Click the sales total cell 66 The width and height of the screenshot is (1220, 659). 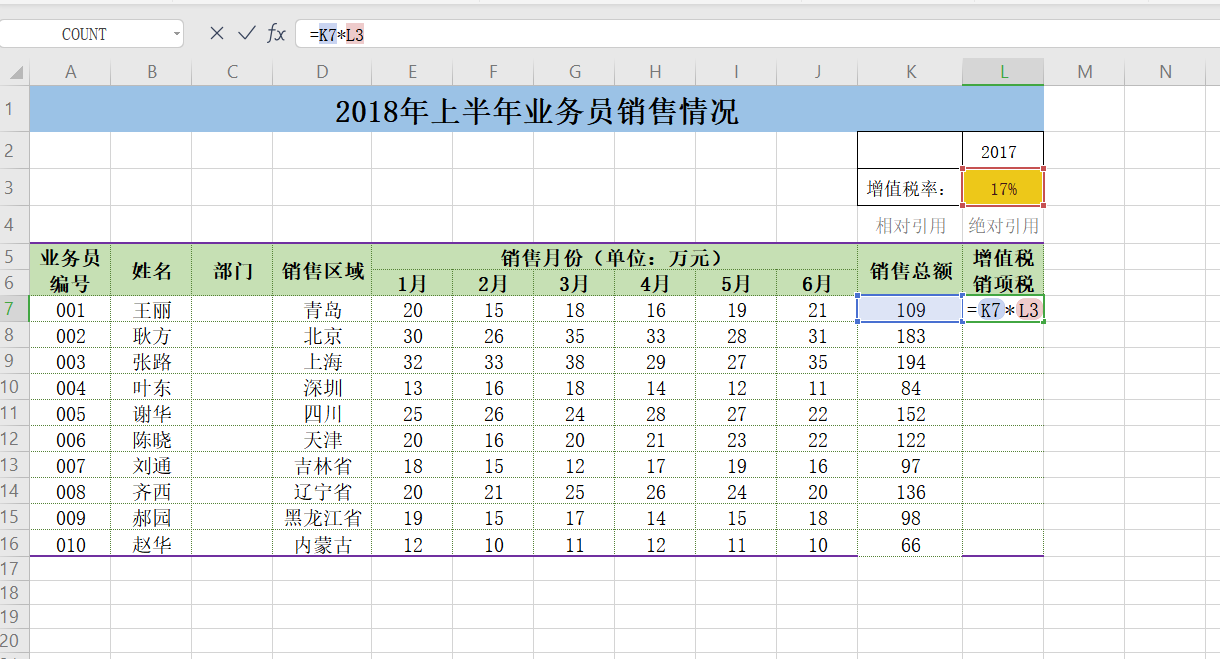pyautogui.click(x=910, y=544)
